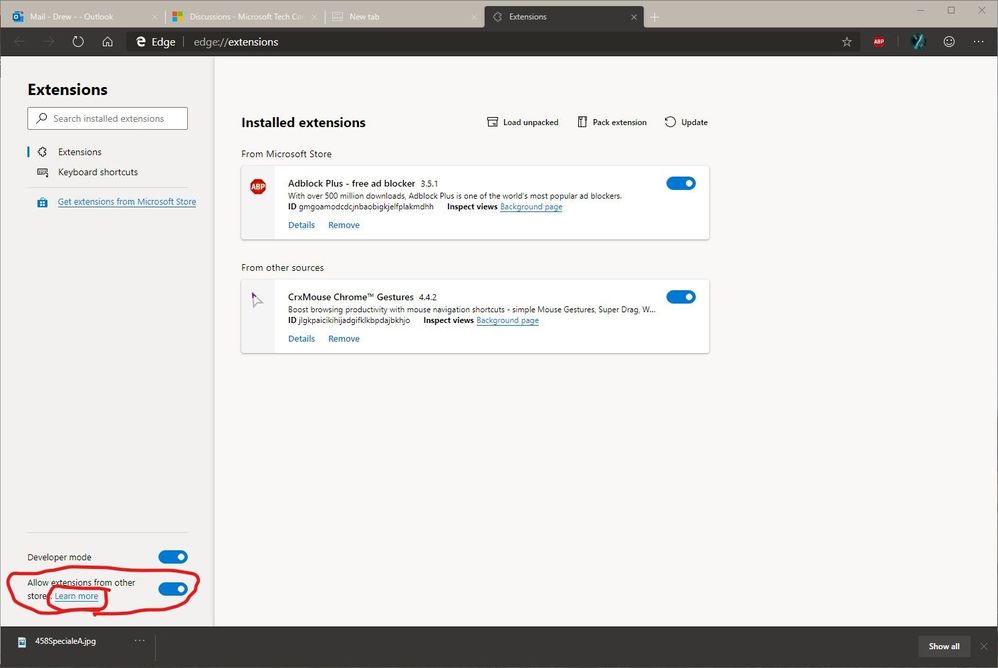Click the From other sources label
The height and width of the screenshot is (668, 998).
(x=282, y=268)
